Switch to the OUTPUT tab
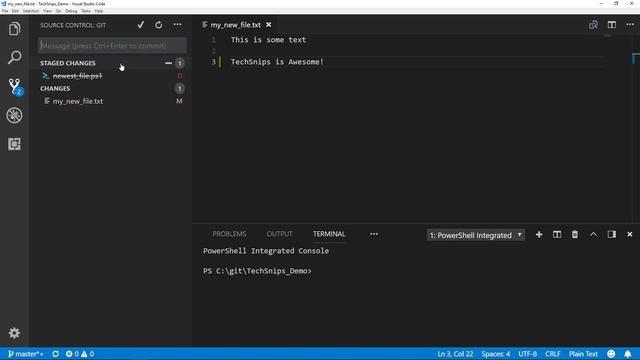The image size is (640, 360). click(280, 234)
